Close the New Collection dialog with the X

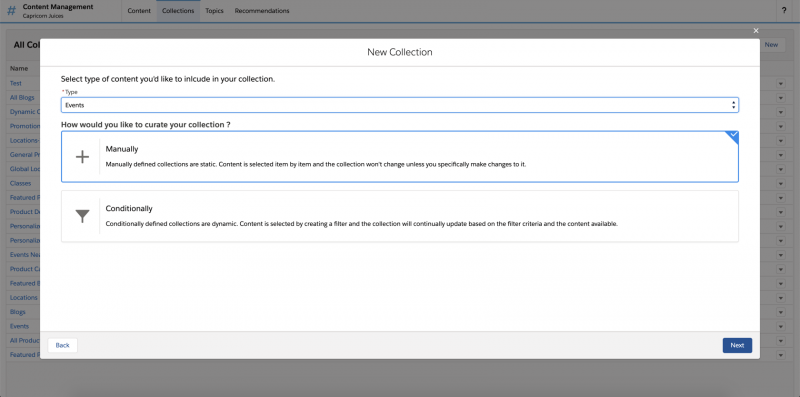point(756,31)
